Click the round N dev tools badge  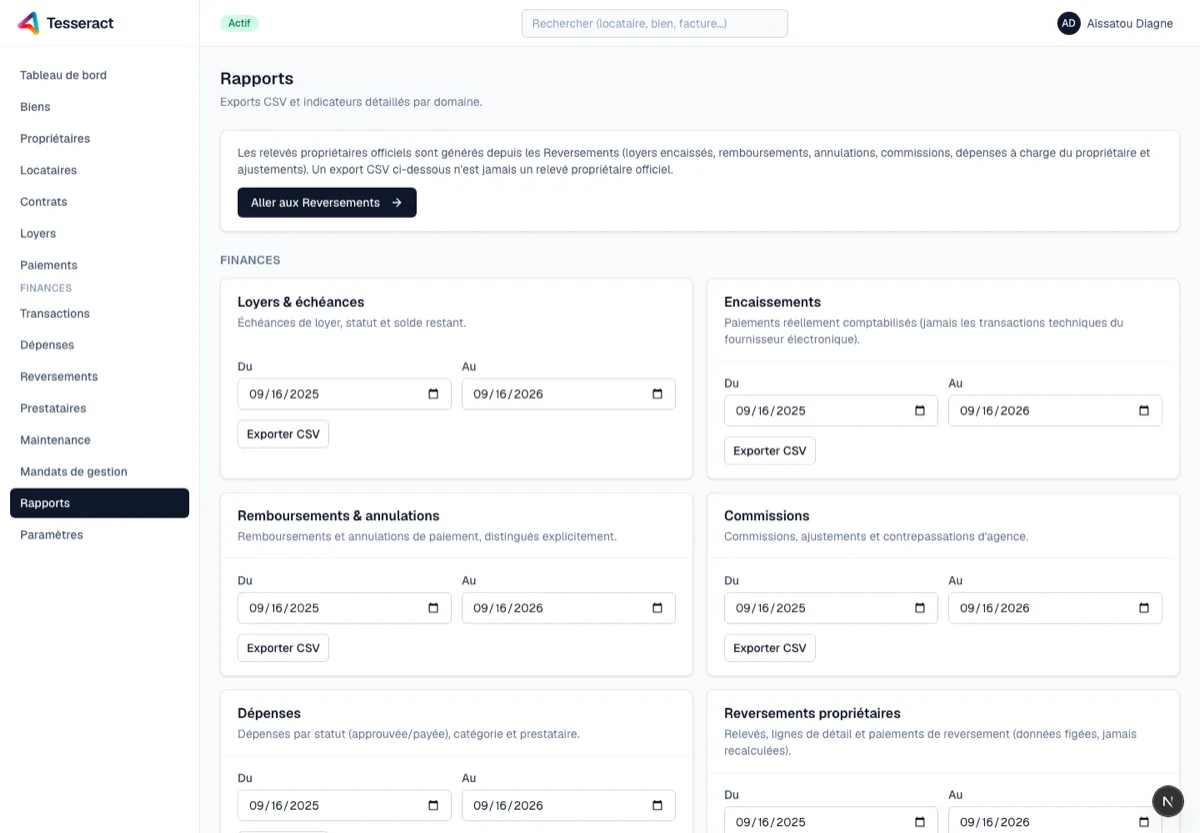(1168, 801)
